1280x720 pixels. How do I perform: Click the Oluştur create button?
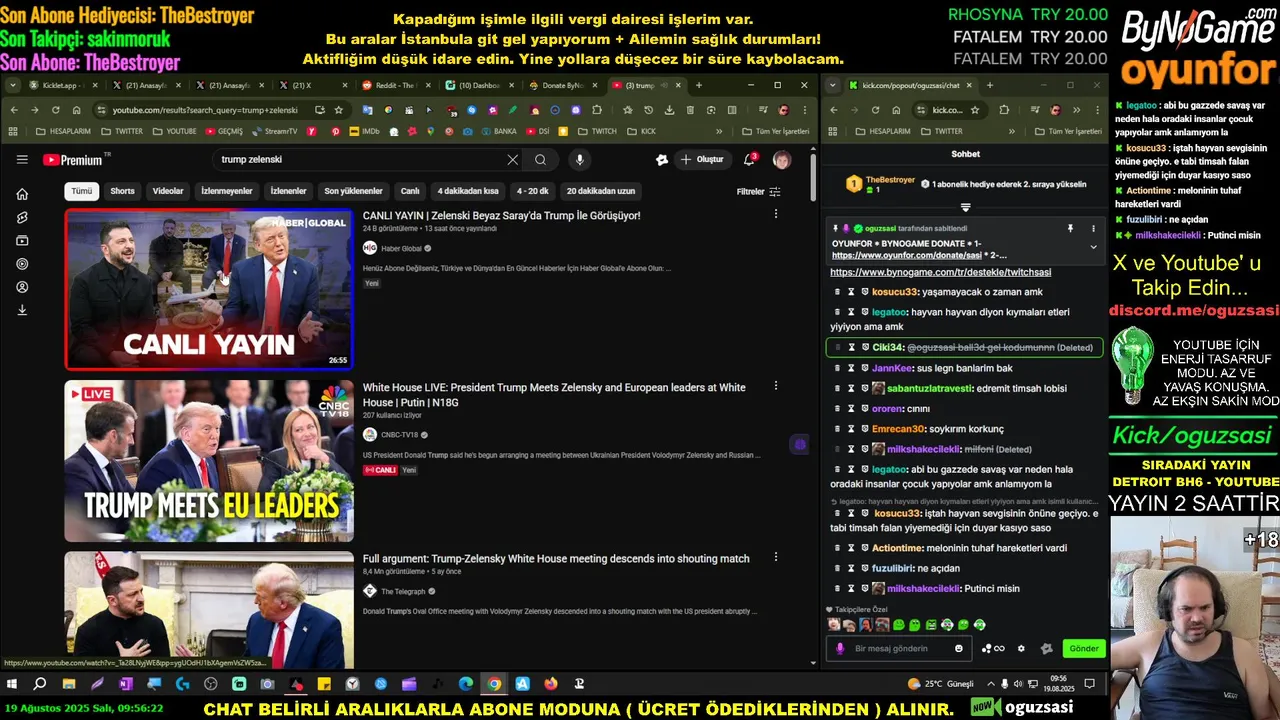(701, 160)
